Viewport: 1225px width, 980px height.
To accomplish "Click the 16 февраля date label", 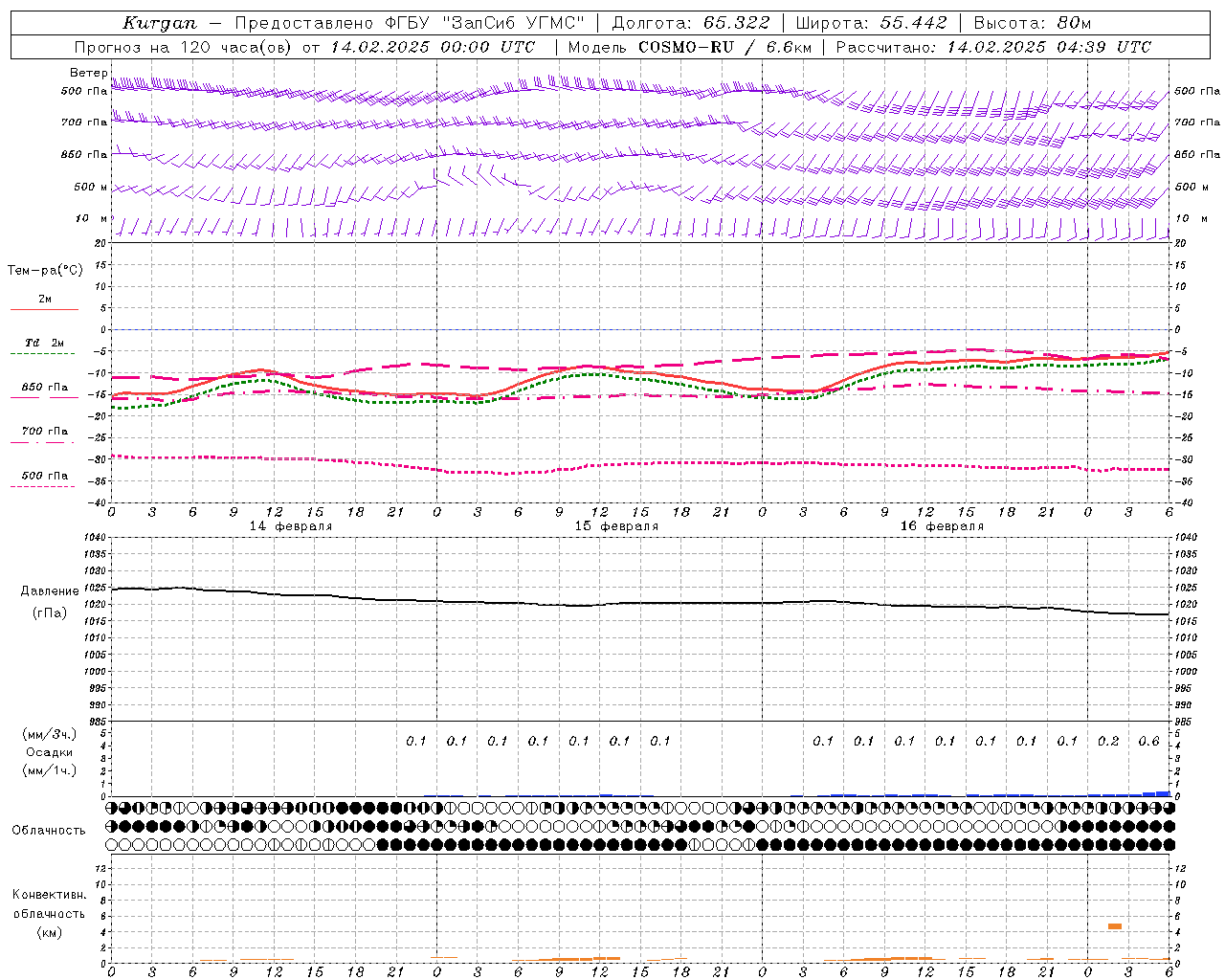I will (942, 526).
